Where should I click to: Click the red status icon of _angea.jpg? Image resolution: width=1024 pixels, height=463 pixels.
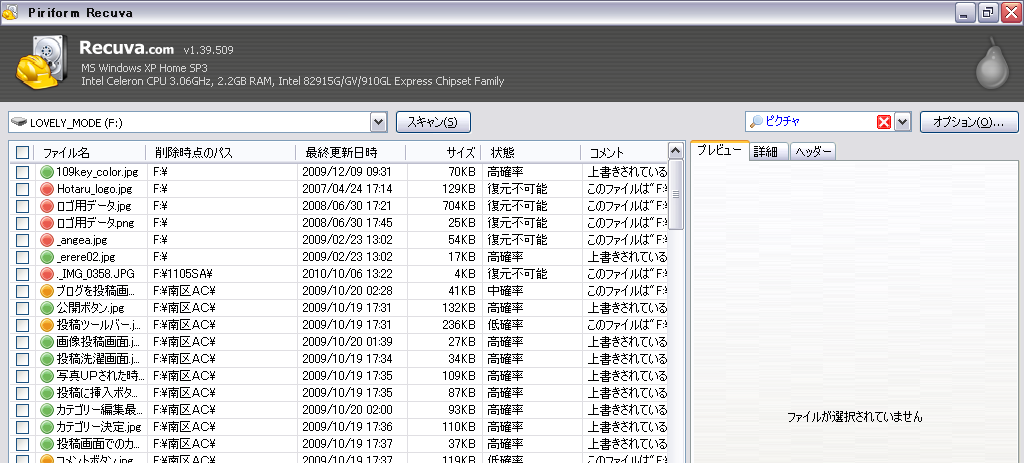(x=46, y=240)
